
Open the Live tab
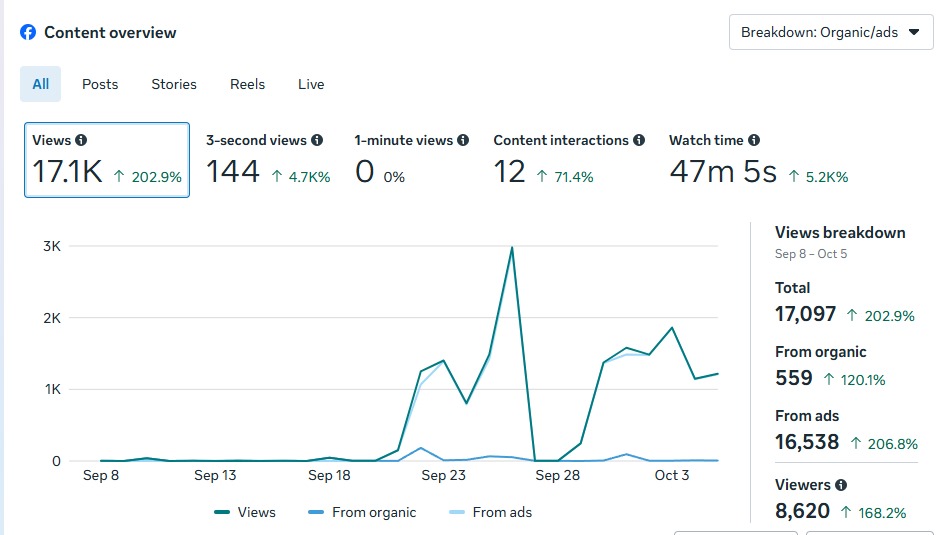point(311,84)
